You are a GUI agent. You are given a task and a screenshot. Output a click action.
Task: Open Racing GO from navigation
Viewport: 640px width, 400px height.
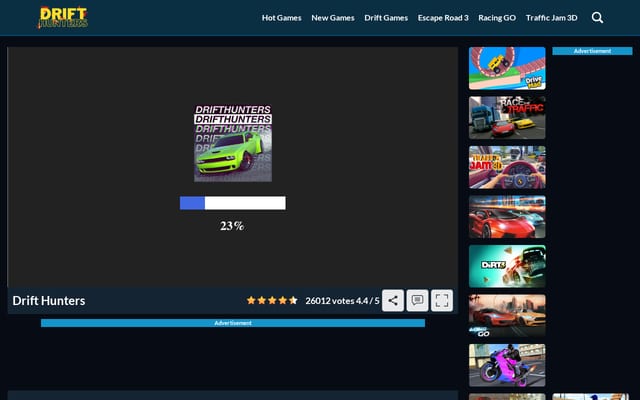(497, 18)
